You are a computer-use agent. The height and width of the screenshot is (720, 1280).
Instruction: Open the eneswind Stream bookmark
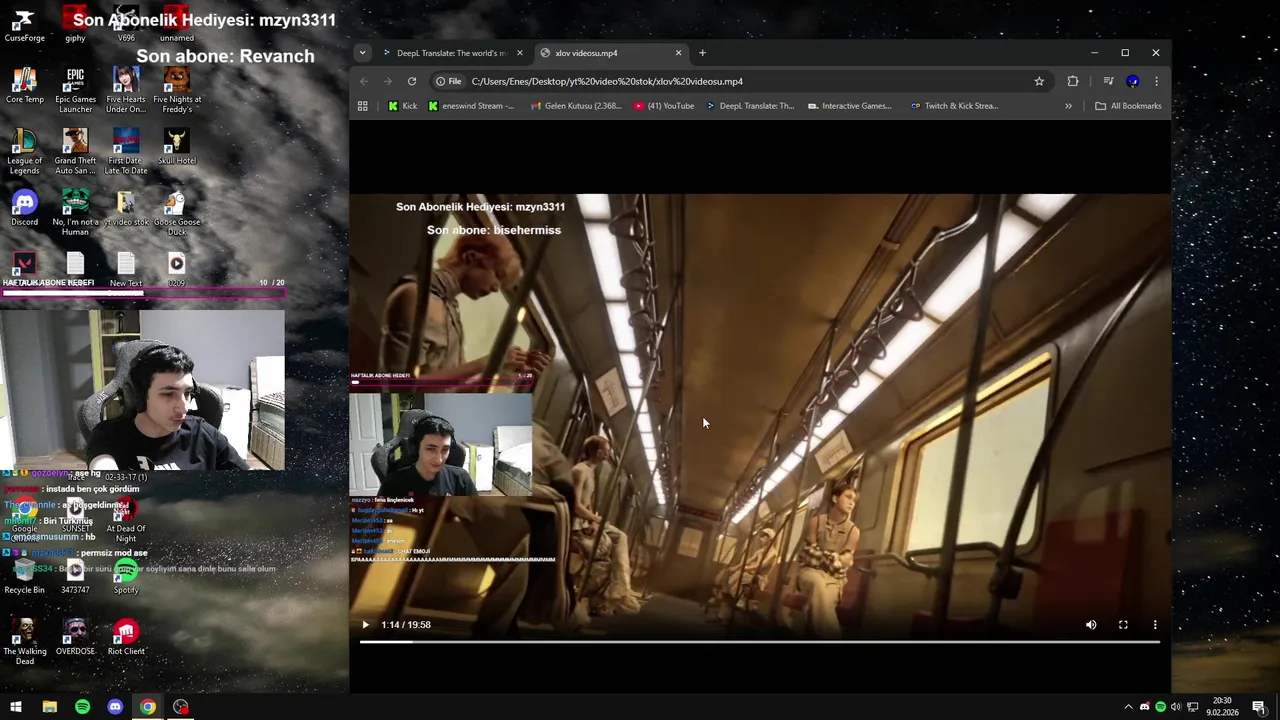471,106
